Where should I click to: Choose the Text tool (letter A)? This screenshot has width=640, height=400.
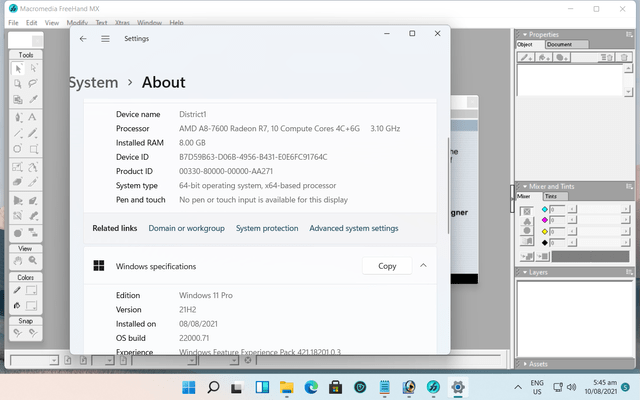tap(33, 118)
